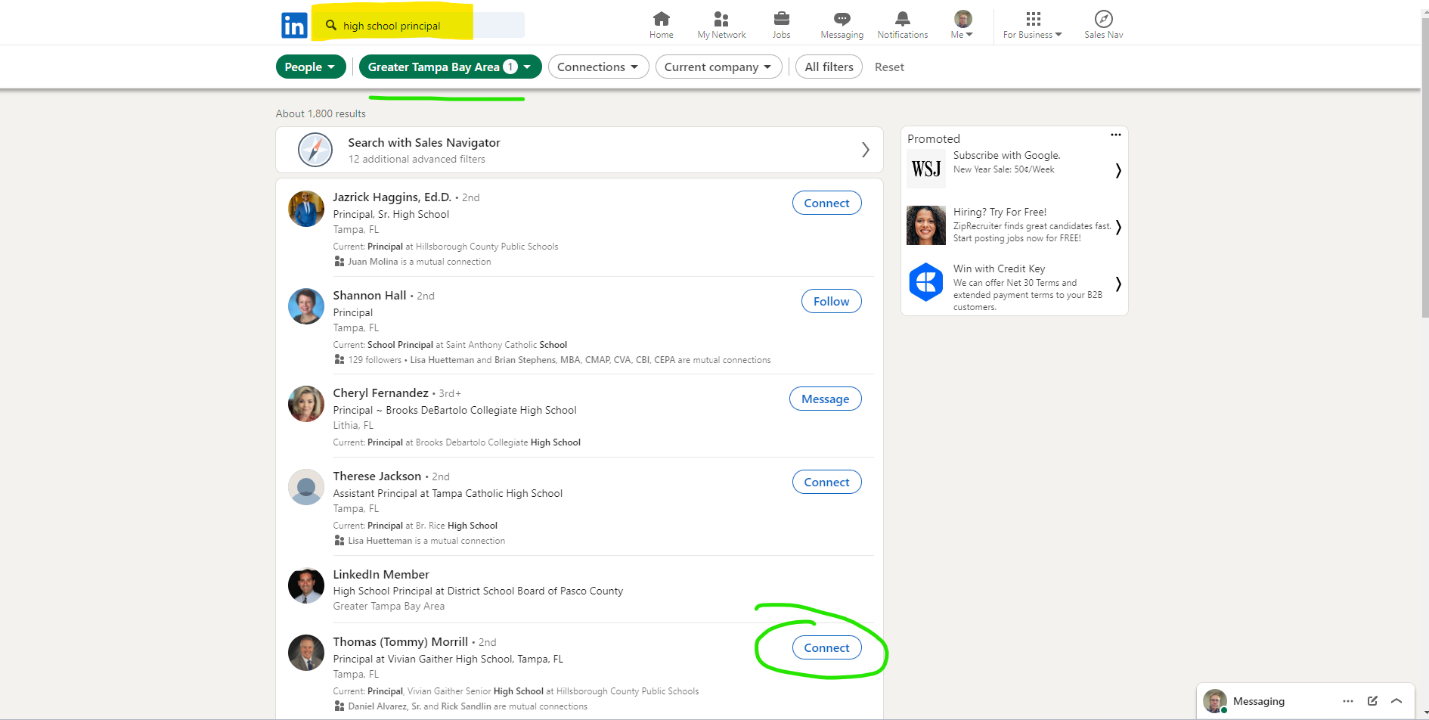Viewport: 1429px width, 720px height.
Task: Open Shannon Hall name link
Action: pyautogui.click(x=370, y=295)
